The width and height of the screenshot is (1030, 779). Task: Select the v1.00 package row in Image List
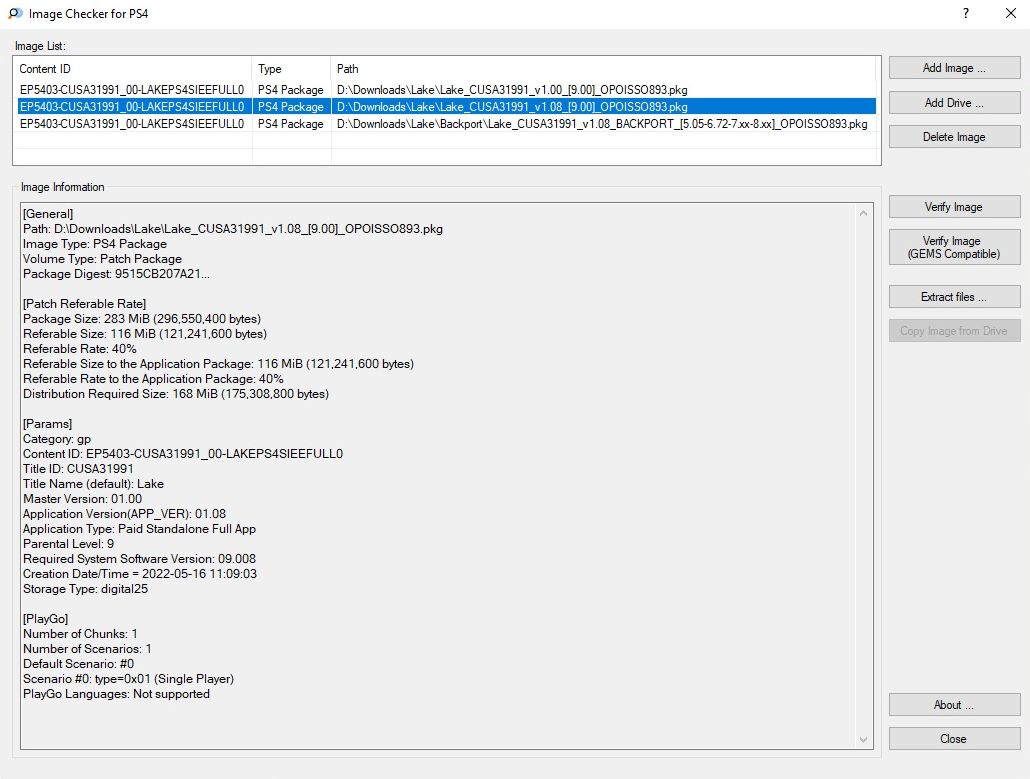click(447, 90)
